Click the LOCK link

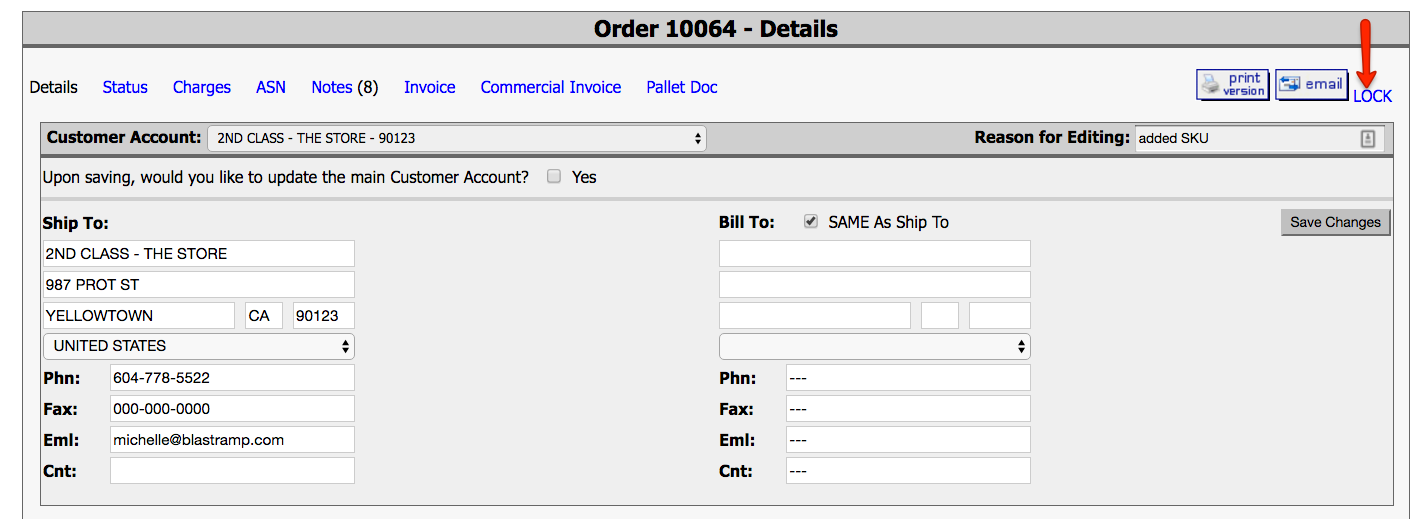[x=1372, y=96]
